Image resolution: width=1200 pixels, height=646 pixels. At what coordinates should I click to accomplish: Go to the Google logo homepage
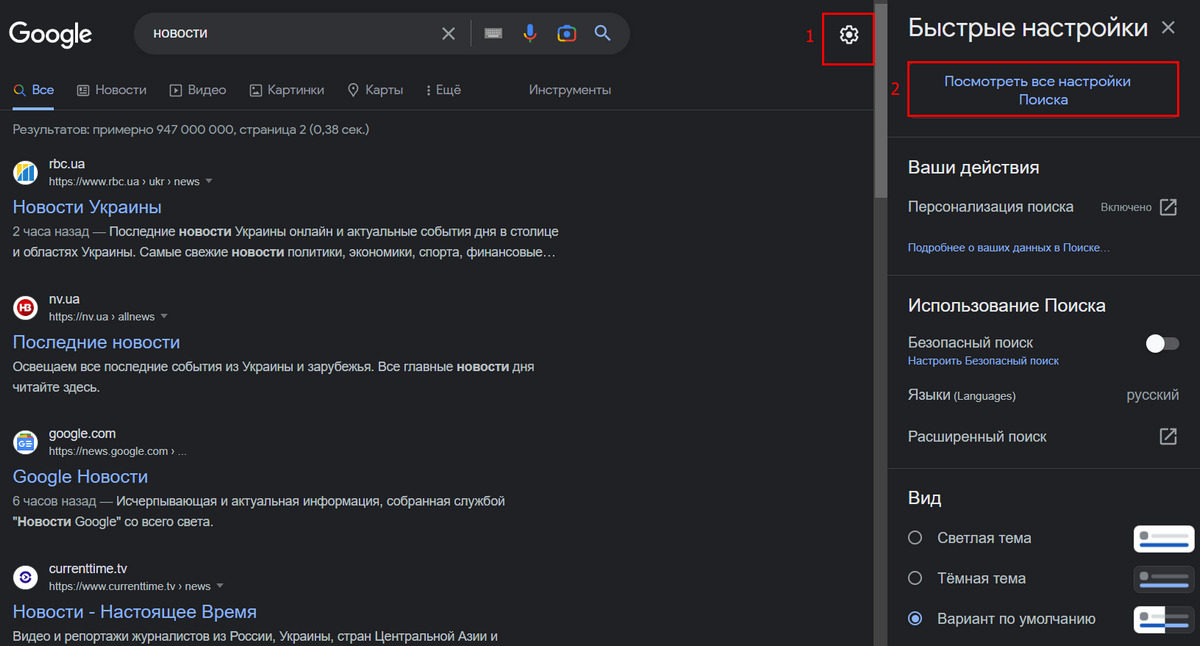click(51, 35)
